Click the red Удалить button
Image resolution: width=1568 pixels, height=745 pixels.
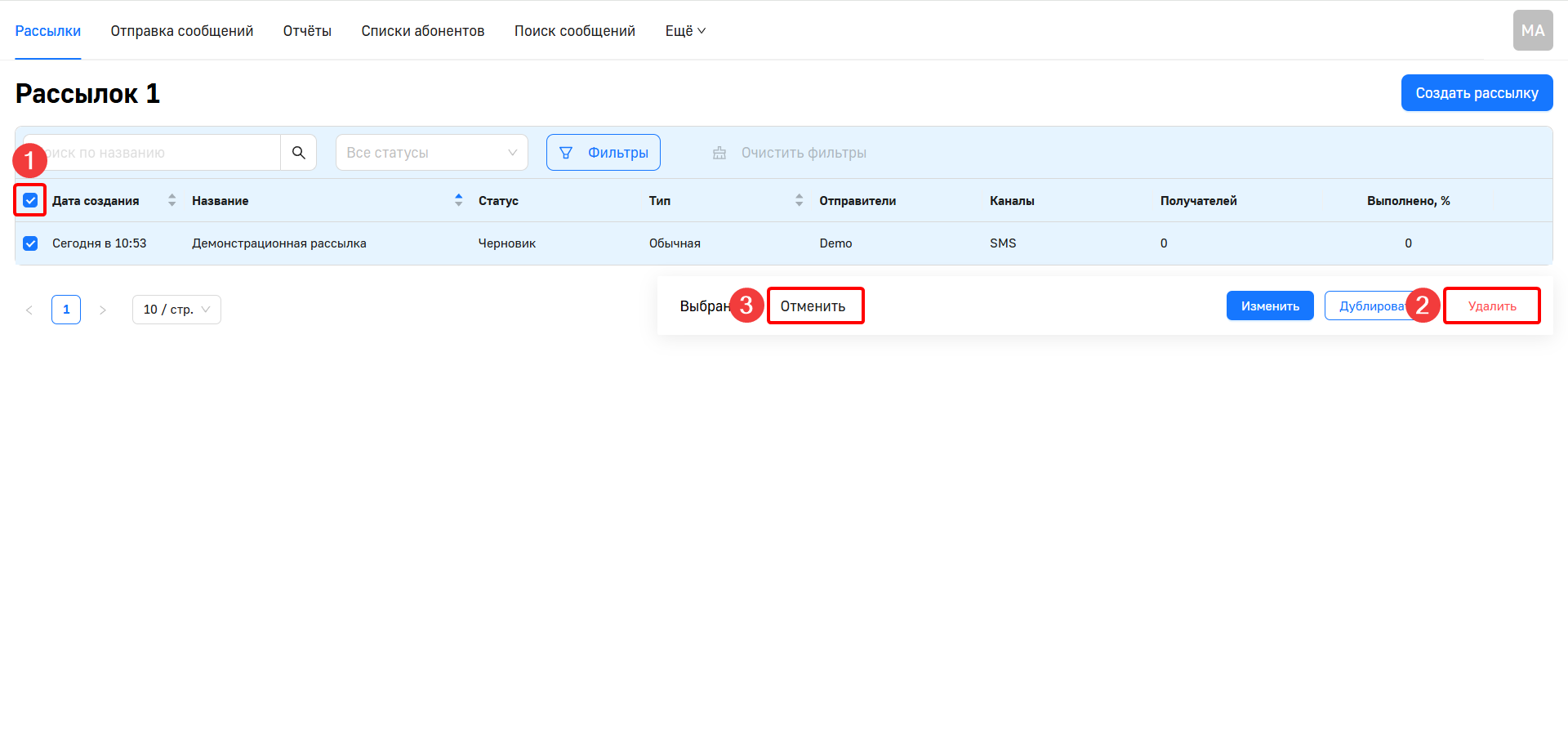coord(1491,306)
